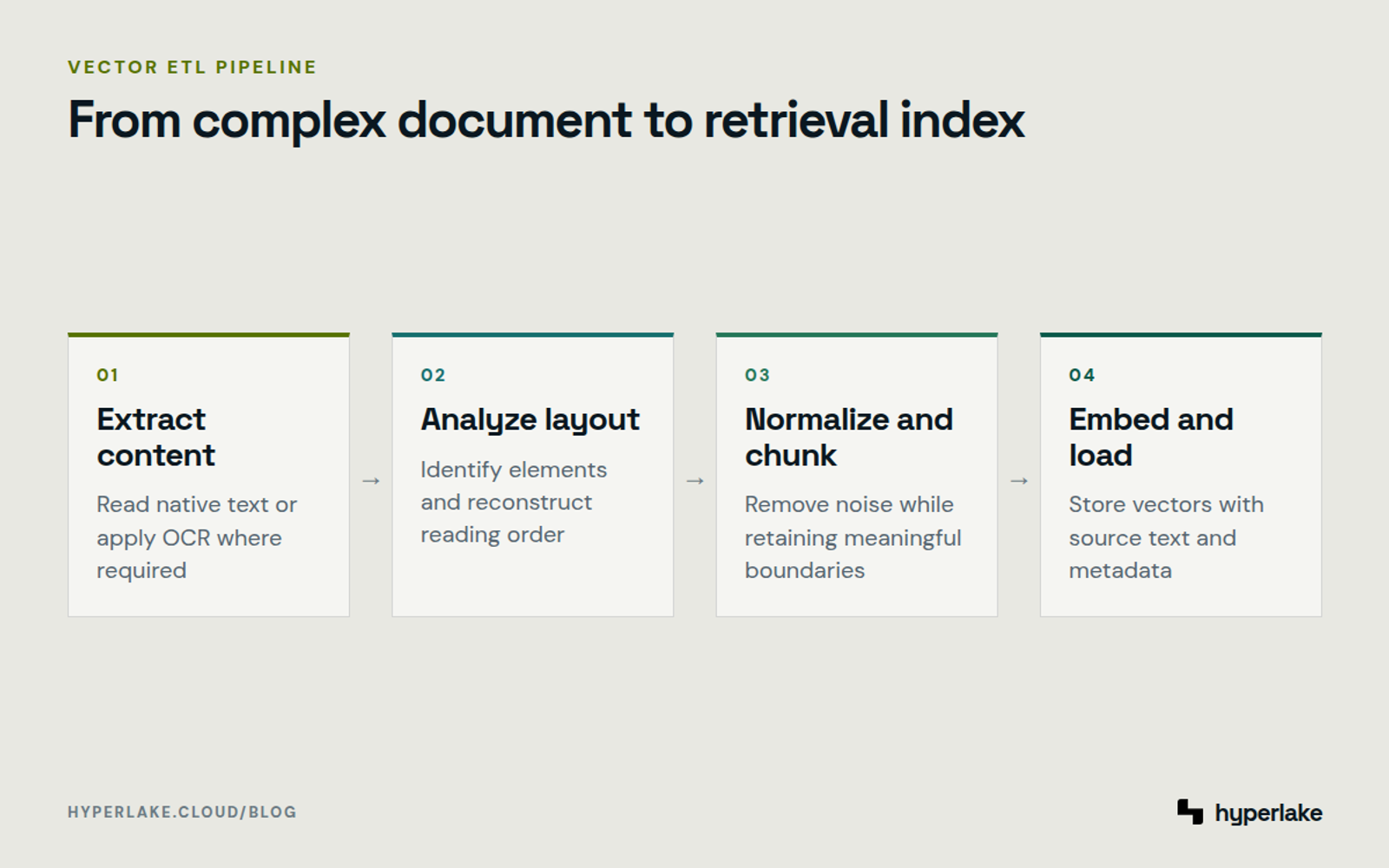Click the "VECTOR ETL PIPELINE" label

tap(192, 67)
